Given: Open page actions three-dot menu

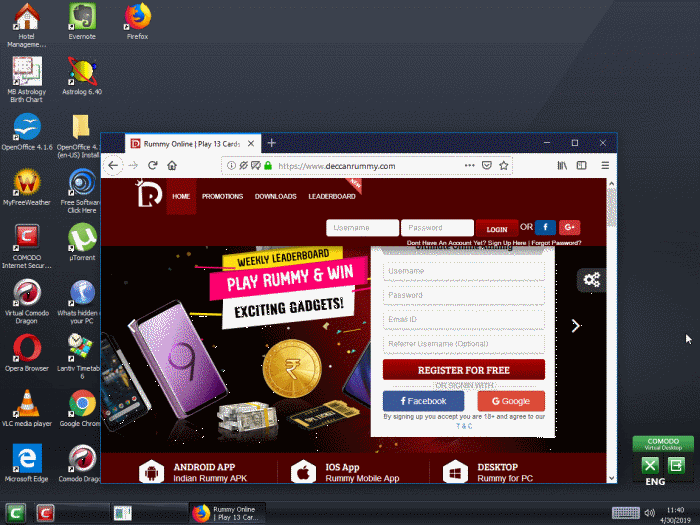Looking at the screenshot, I should coord(469,165).
